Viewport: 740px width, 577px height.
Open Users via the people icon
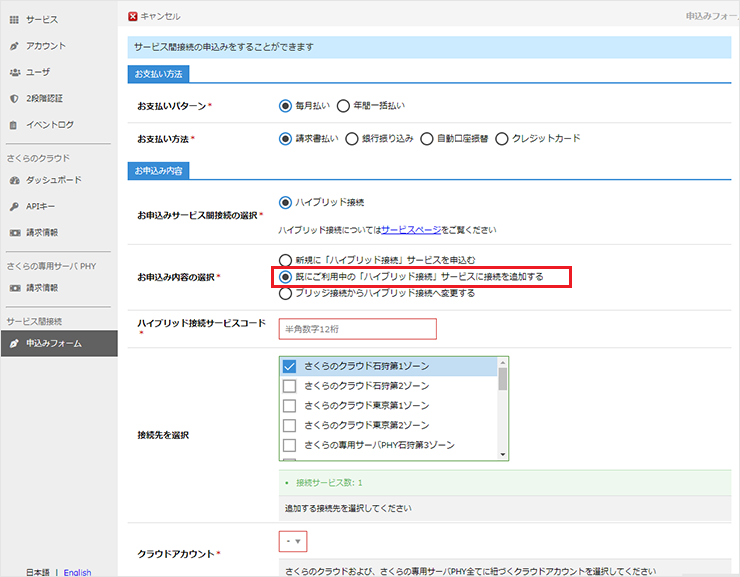point(14,72)
